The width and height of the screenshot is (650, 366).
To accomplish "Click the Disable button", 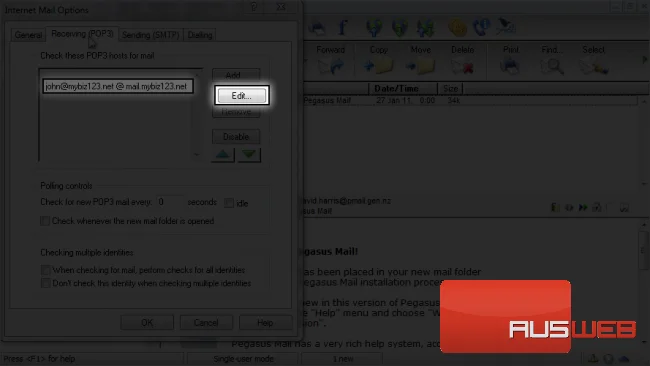I will (236, 136).
